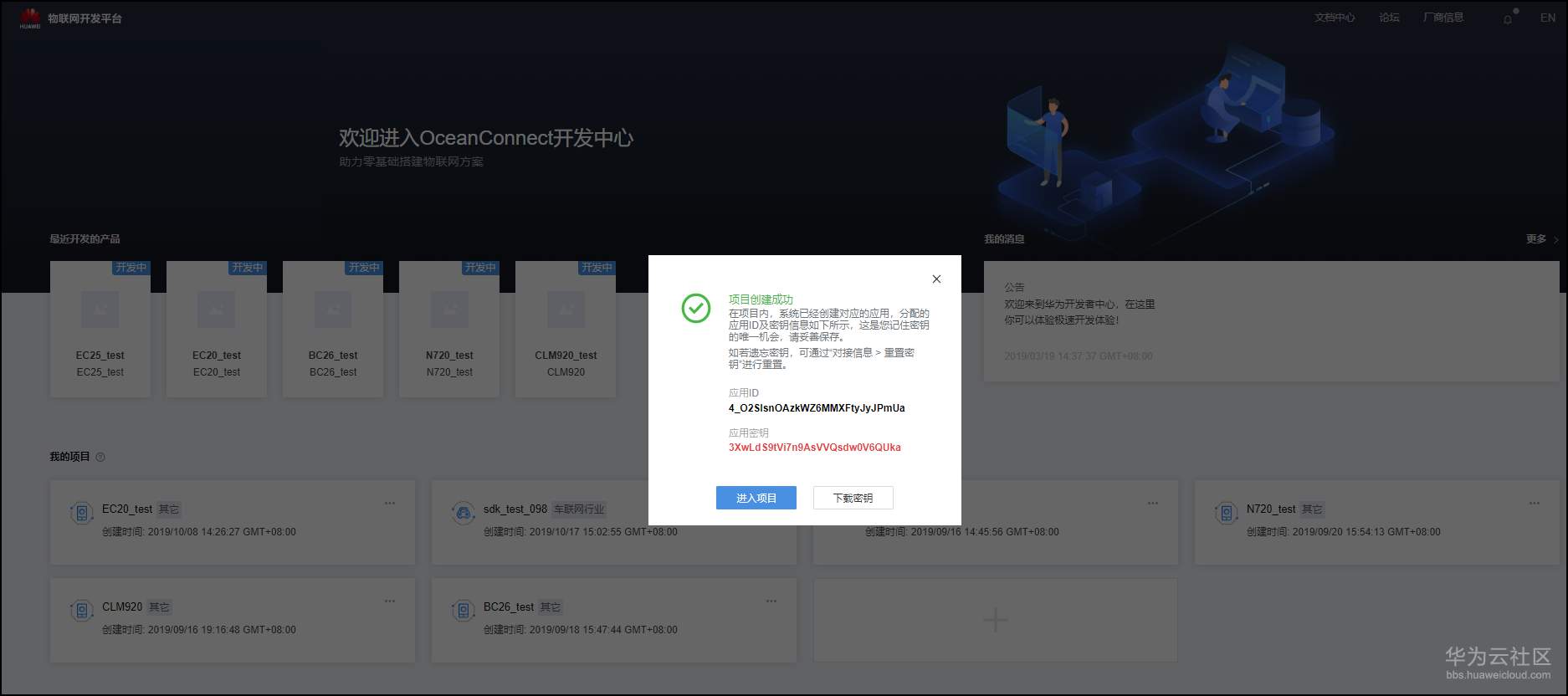Image resolution: width=1568 pixels, height=696 pixels.
Task: Click 下载密钥 button
Action: coord(853,498)
